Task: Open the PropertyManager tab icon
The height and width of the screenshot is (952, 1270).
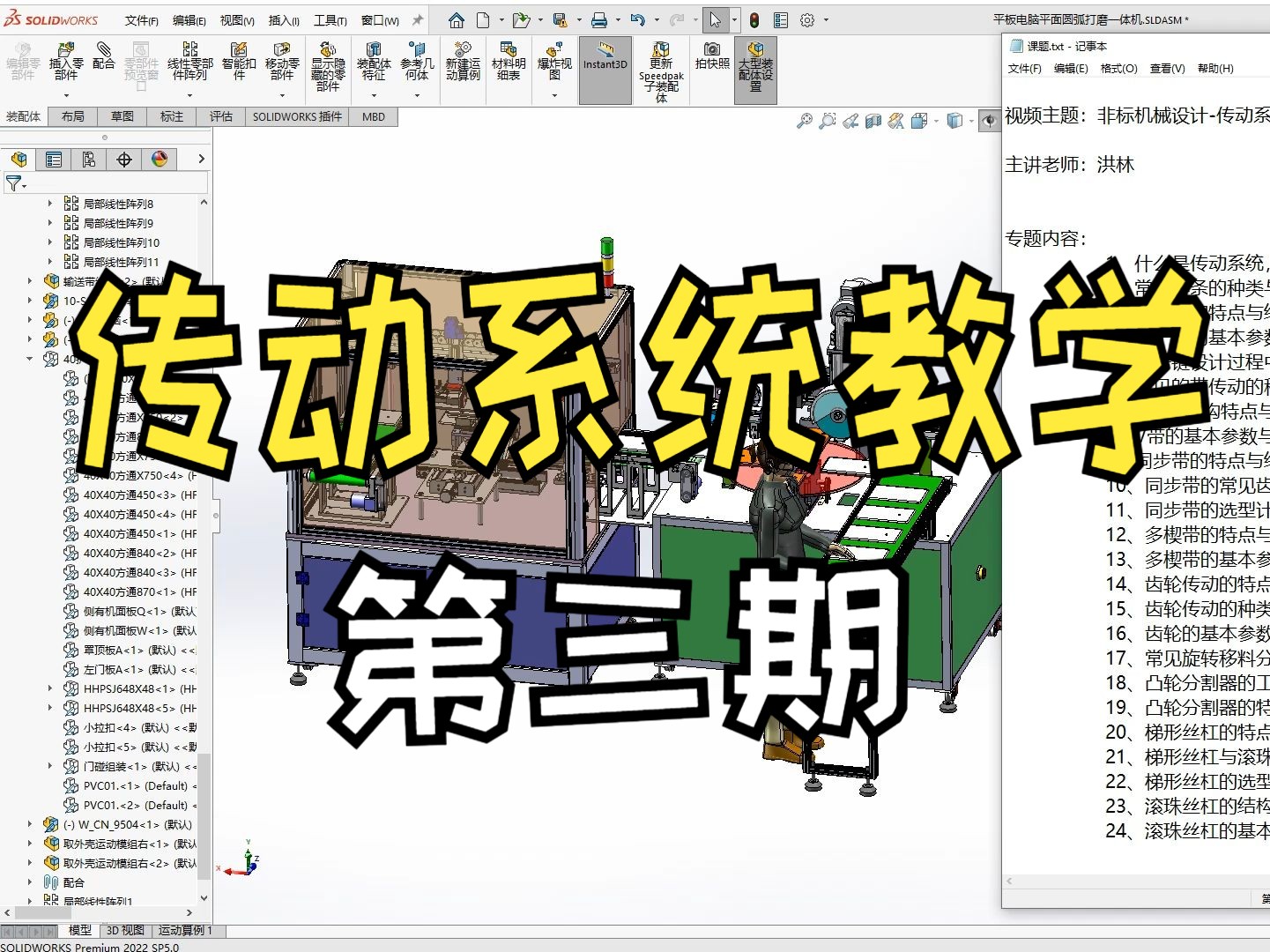Action: point(54,159)
